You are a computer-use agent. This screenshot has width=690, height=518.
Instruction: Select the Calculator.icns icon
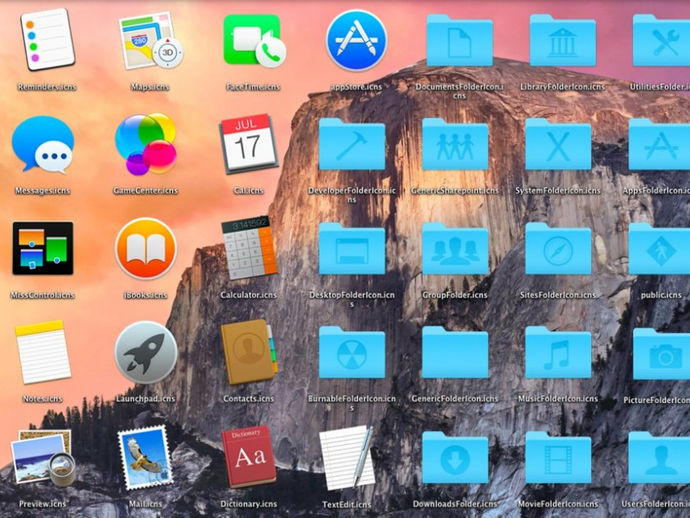point(249,247)
